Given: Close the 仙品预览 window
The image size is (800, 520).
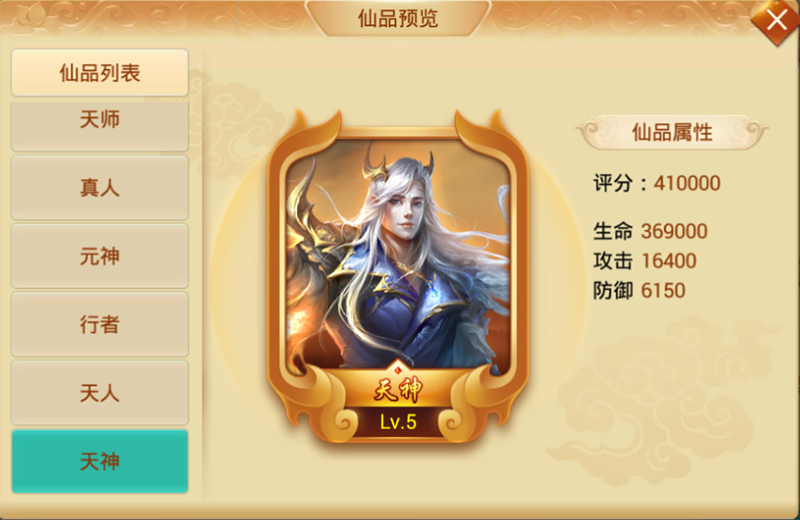Looking at the screenshot, I should click(777, 21).
